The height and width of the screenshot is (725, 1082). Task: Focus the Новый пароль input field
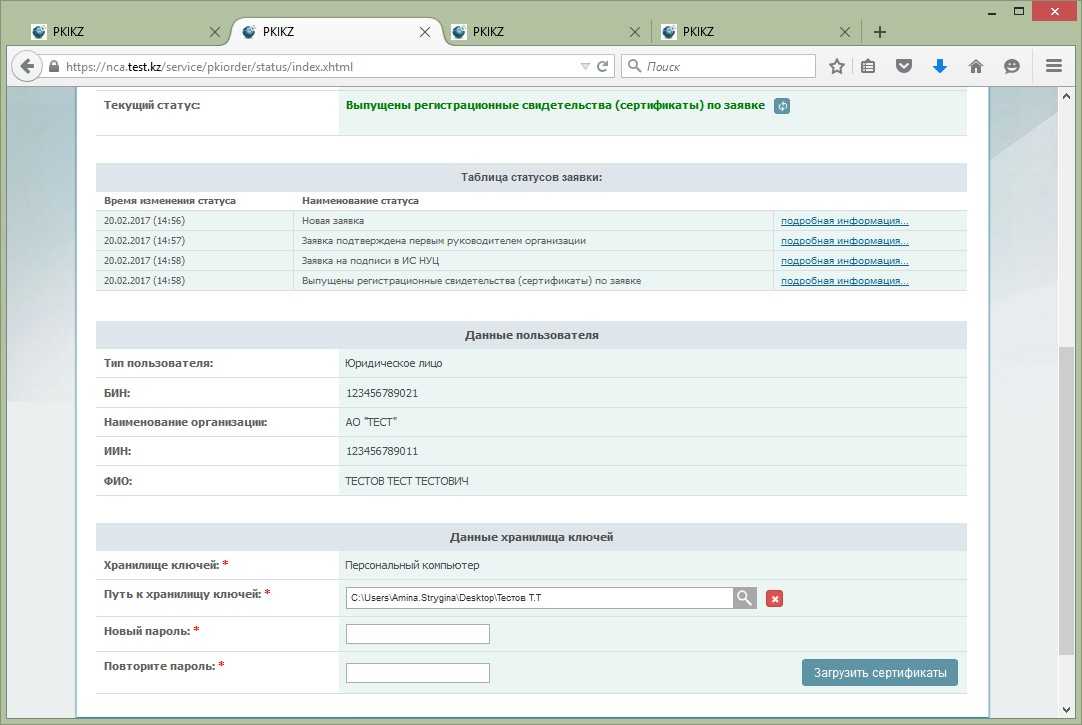click(x=417, y=634)
